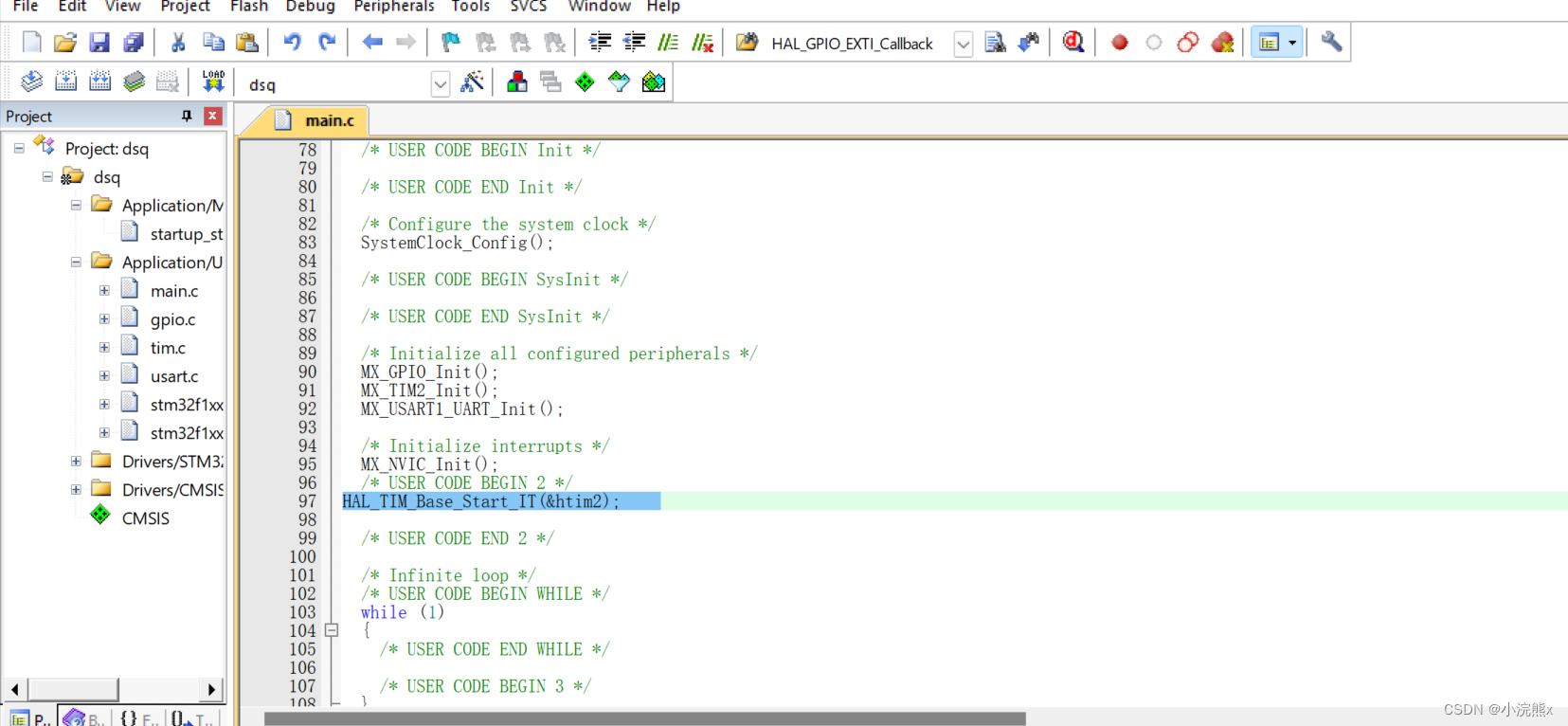Click project tree scroll right arrow

click(x=212, y=689)
